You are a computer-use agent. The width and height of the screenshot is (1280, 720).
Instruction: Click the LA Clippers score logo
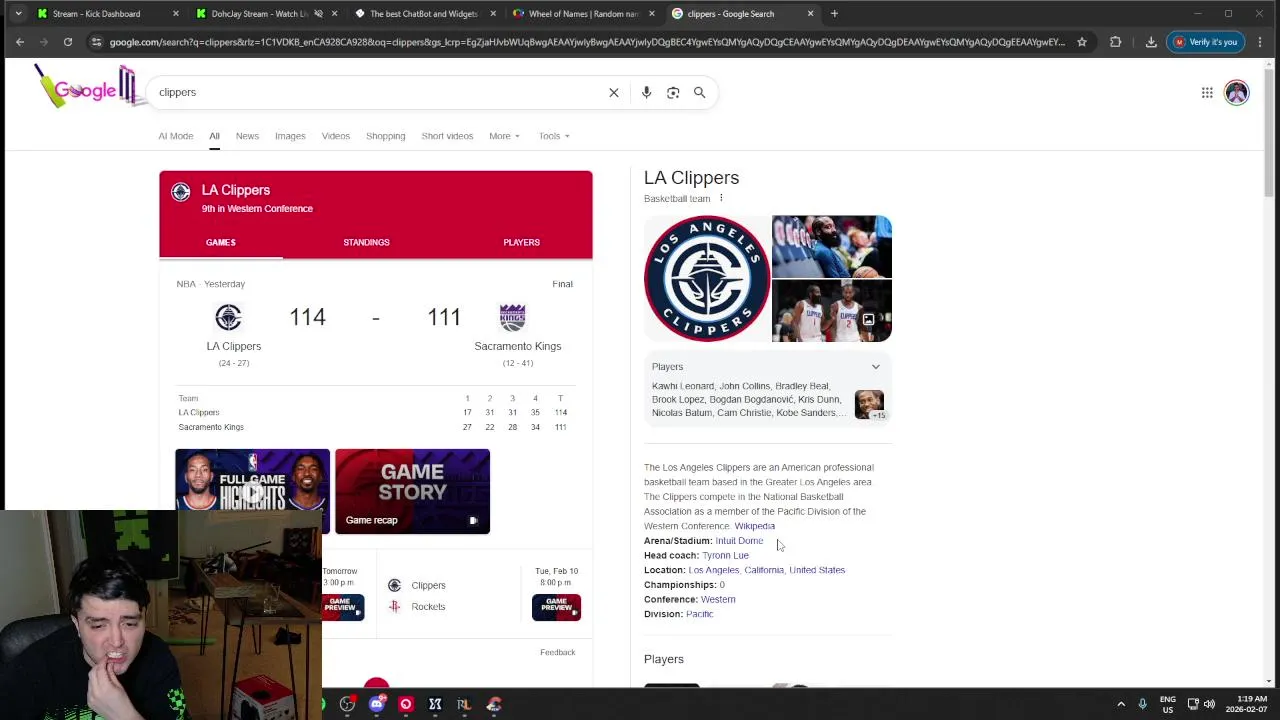point(228,317)
